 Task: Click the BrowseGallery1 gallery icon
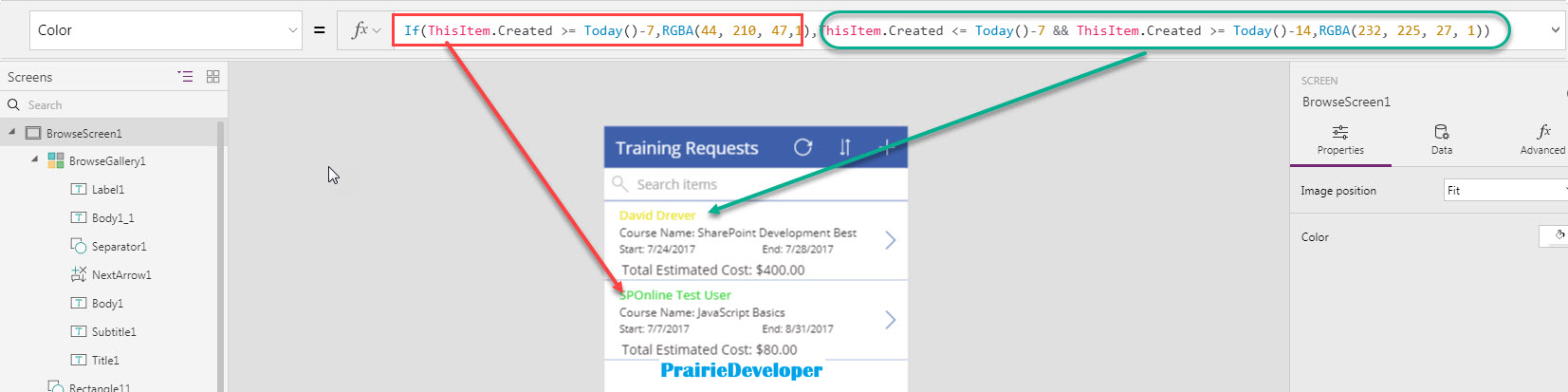click(x=56, y=160)
